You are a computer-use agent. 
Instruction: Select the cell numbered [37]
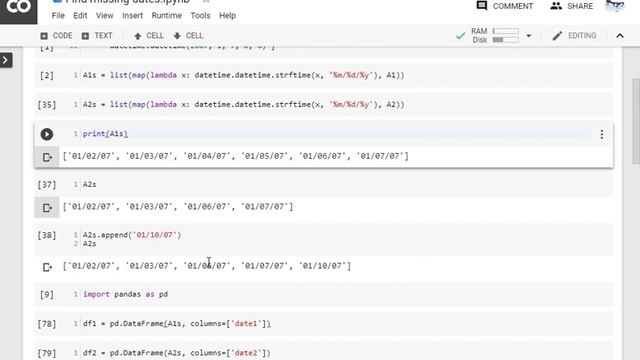(x=47, y=185)
